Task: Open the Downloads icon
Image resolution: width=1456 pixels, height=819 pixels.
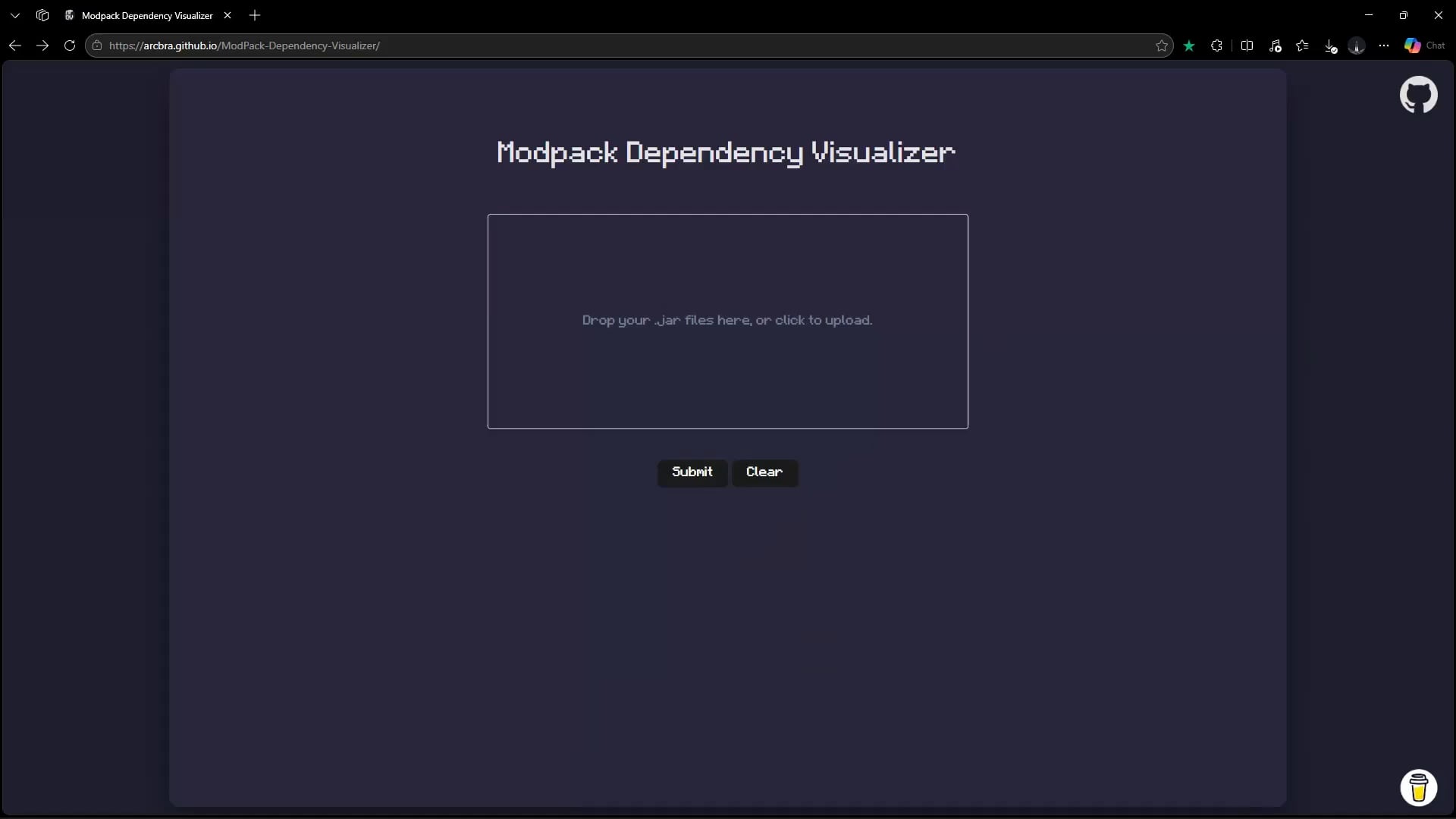Action: coord(1330,46)
